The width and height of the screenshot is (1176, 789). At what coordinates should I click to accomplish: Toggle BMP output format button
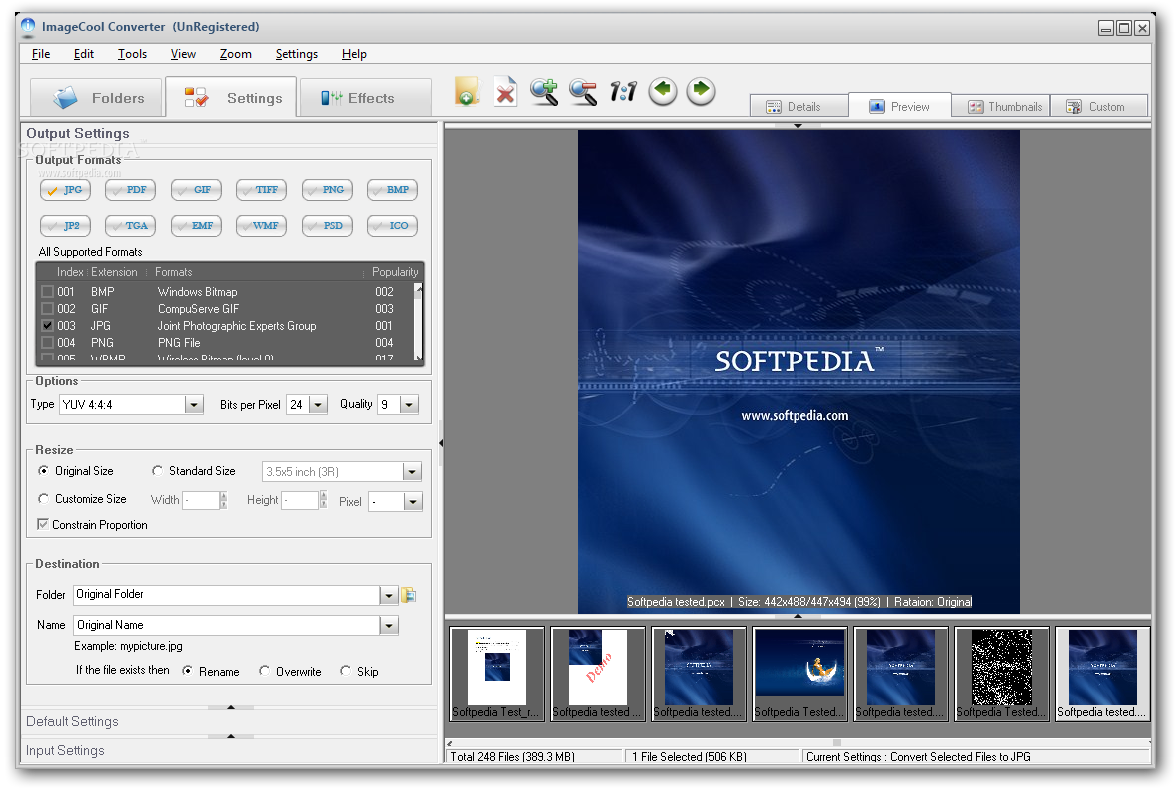click(x=392, y=190)
